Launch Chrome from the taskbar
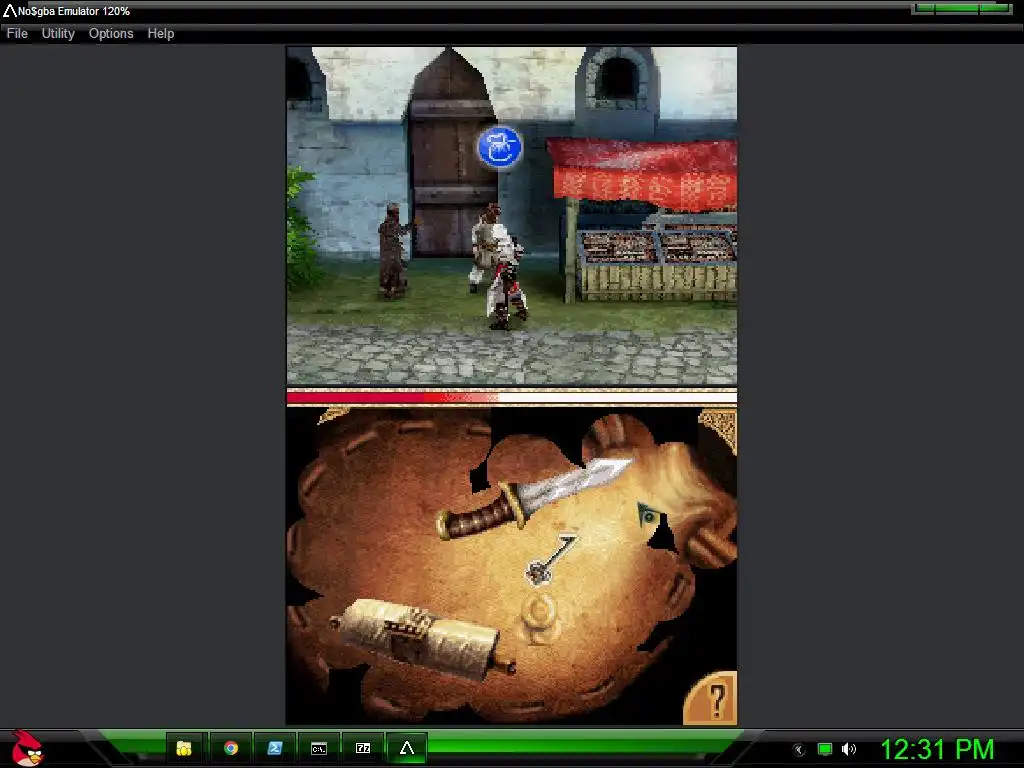Viewport: 1024px width, 768px height. [x=231, y=748]
